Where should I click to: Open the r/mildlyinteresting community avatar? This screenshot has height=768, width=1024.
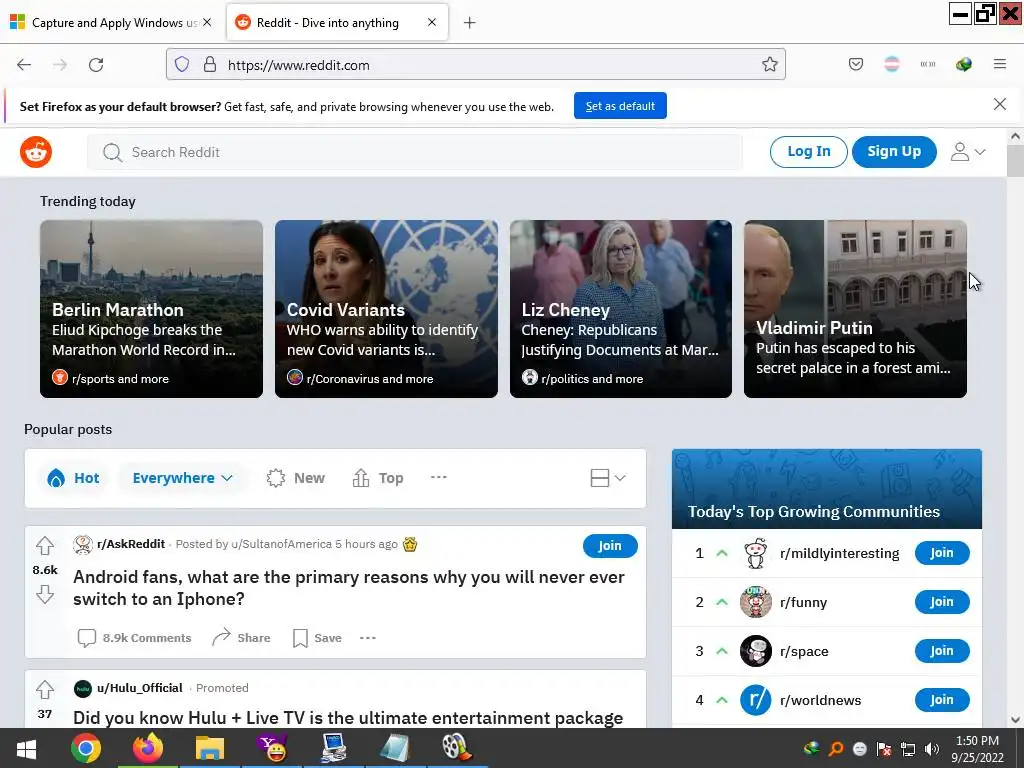tap(756, 553)
